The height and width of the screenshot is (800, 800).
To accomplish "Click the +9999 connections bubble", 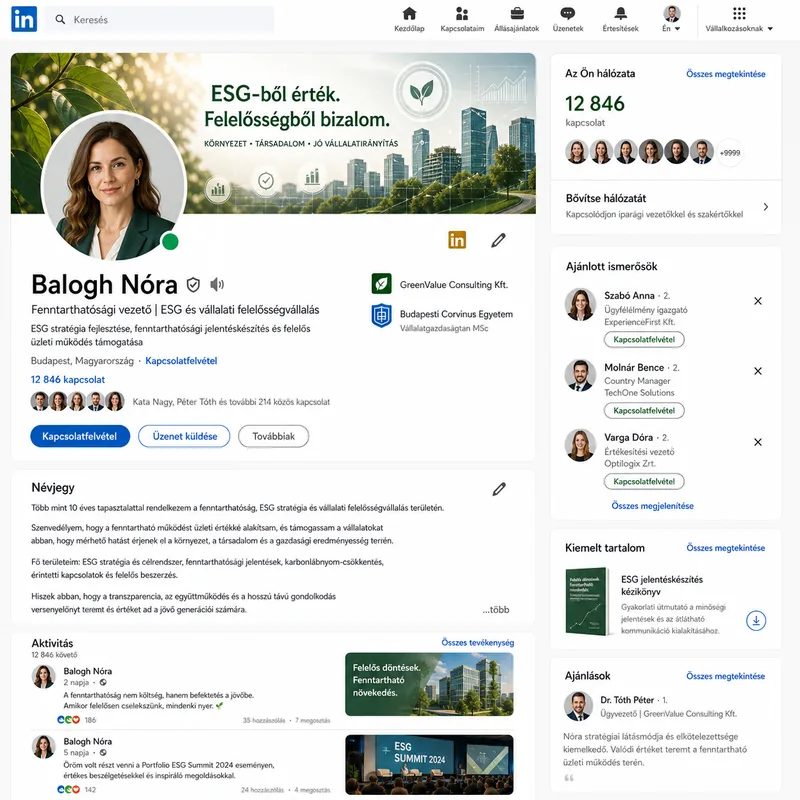I will 730,153.
